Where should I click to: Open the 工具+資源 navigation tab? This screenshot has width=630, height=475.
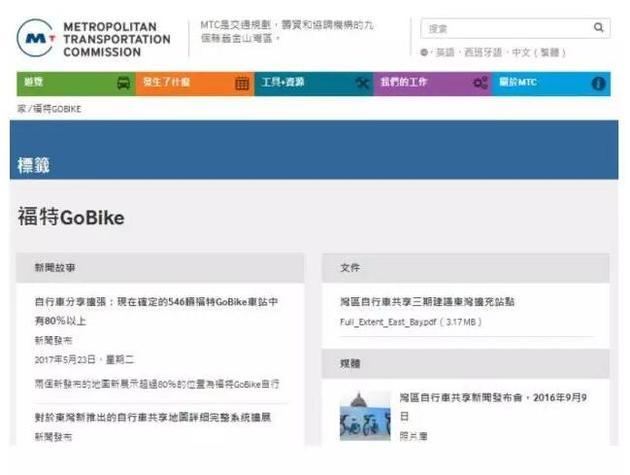[x=313, y=84]
